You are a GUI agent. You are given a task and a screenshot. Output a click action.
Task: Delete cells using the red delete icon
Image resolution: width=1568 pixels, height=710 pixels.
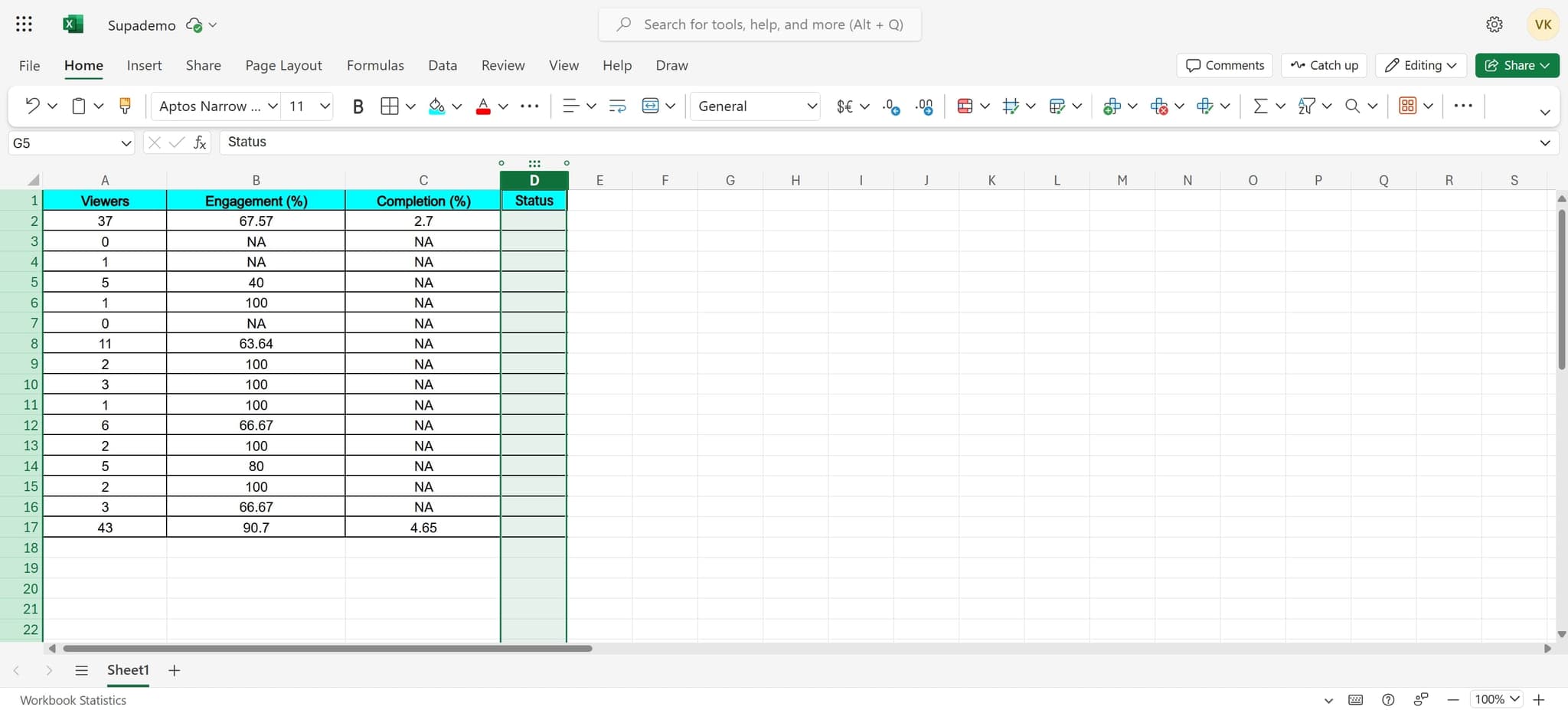(x=1160, y=107)
